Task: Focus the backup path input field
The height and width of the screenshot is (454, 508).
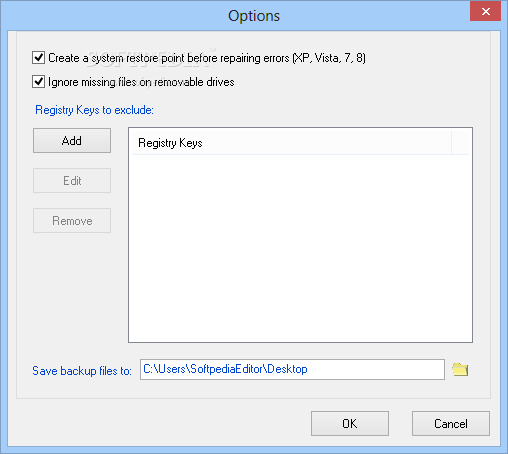Action: click(292, 369)
